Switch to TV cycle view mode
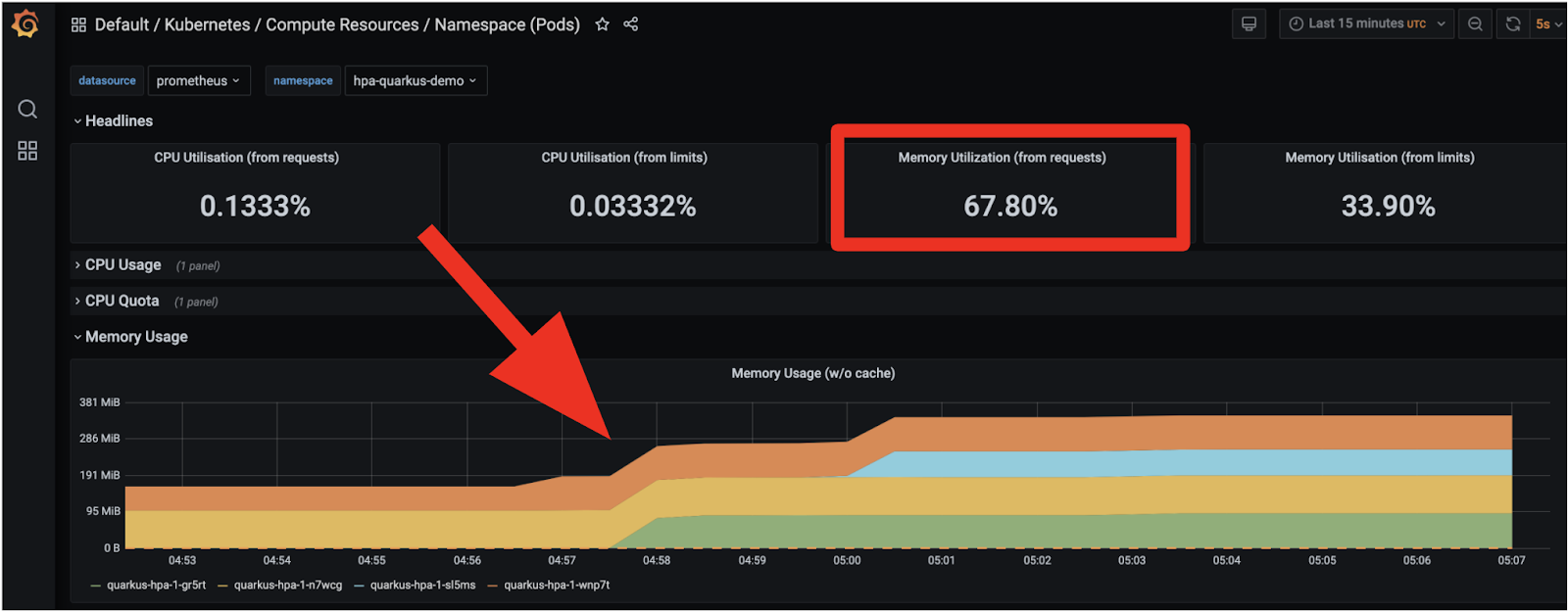The width and height of the screenshot is (1568, 612). [1249, 24]
